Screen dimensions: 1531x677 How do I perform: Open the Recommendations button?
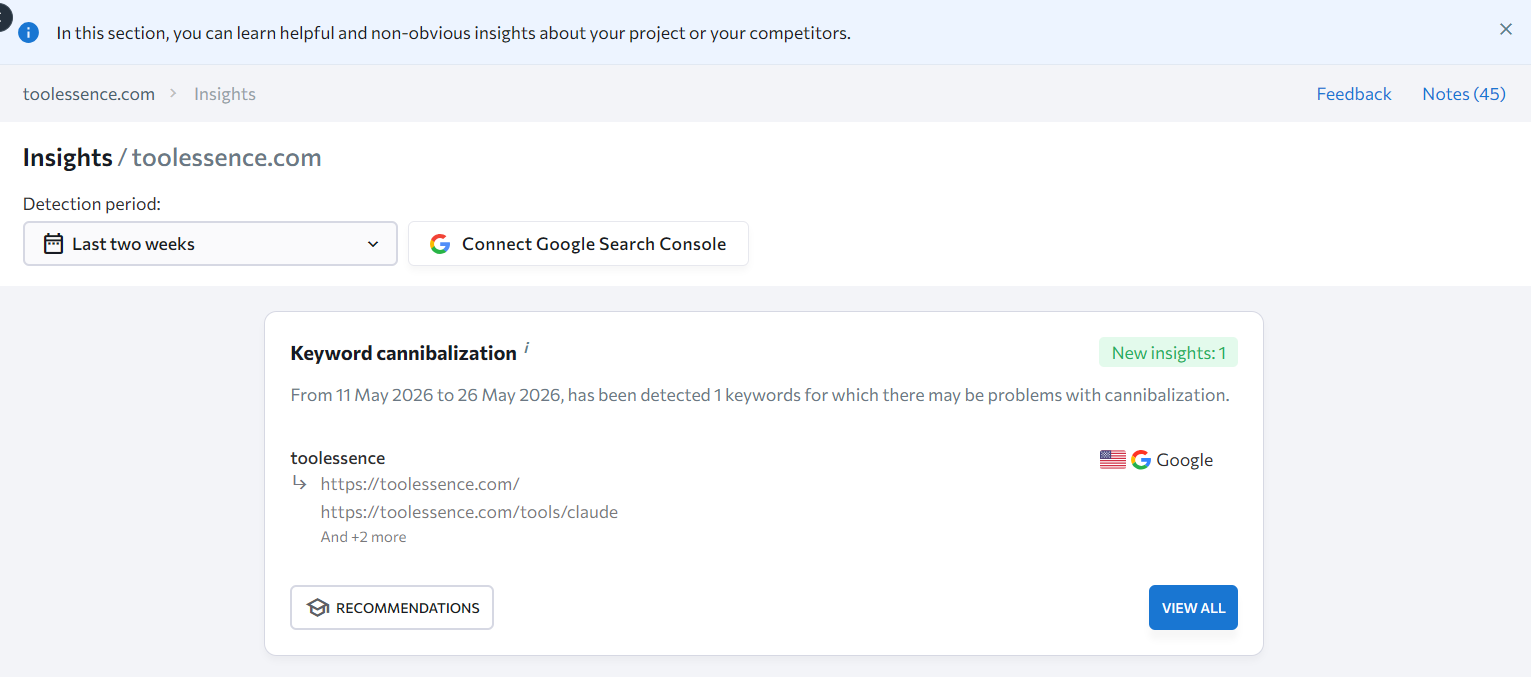(392, 608)
